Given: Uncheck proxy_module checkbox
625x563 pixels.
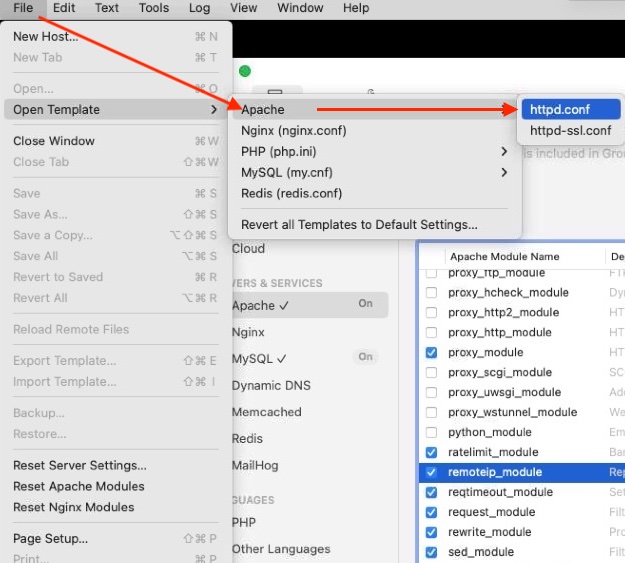Looking at the screenshot, I should point(431,352).
